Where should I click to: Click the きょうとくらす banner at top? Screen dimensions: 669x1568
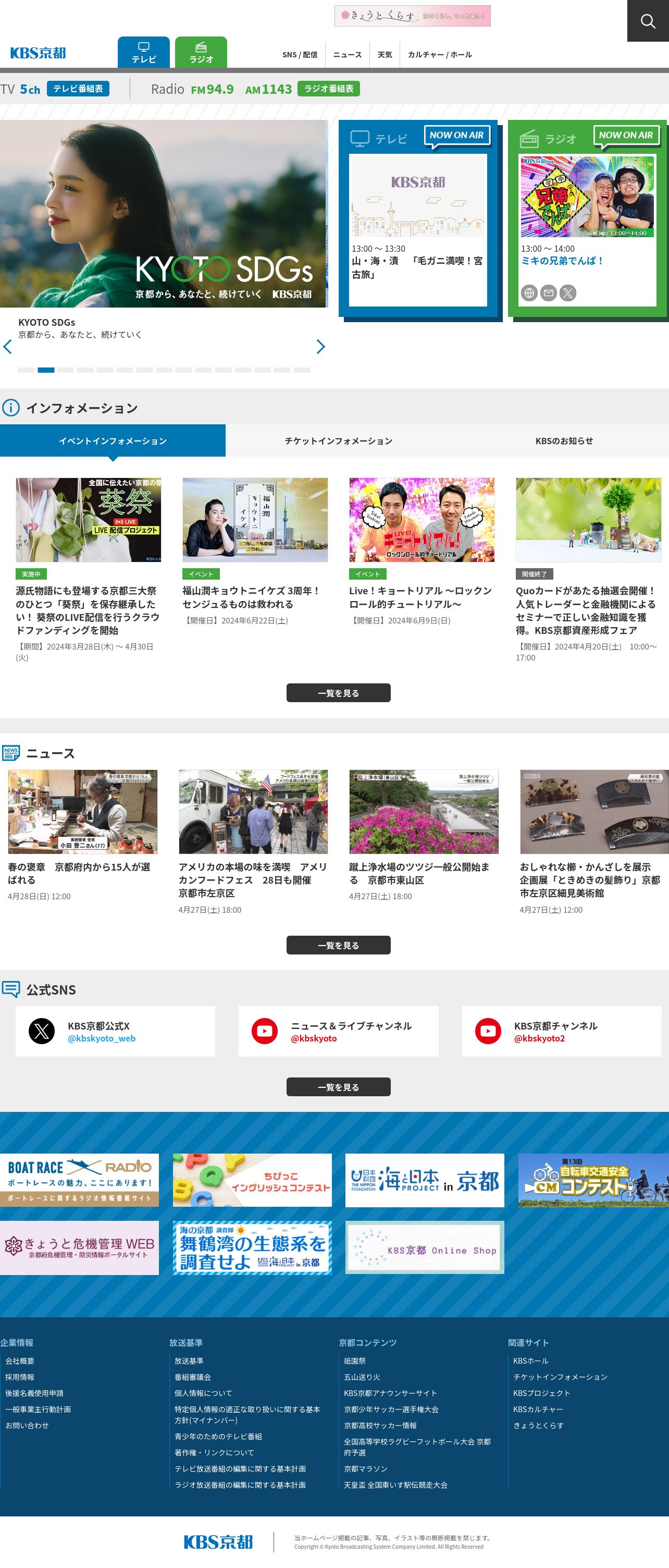pyautogui.click(x=412, y=16)
